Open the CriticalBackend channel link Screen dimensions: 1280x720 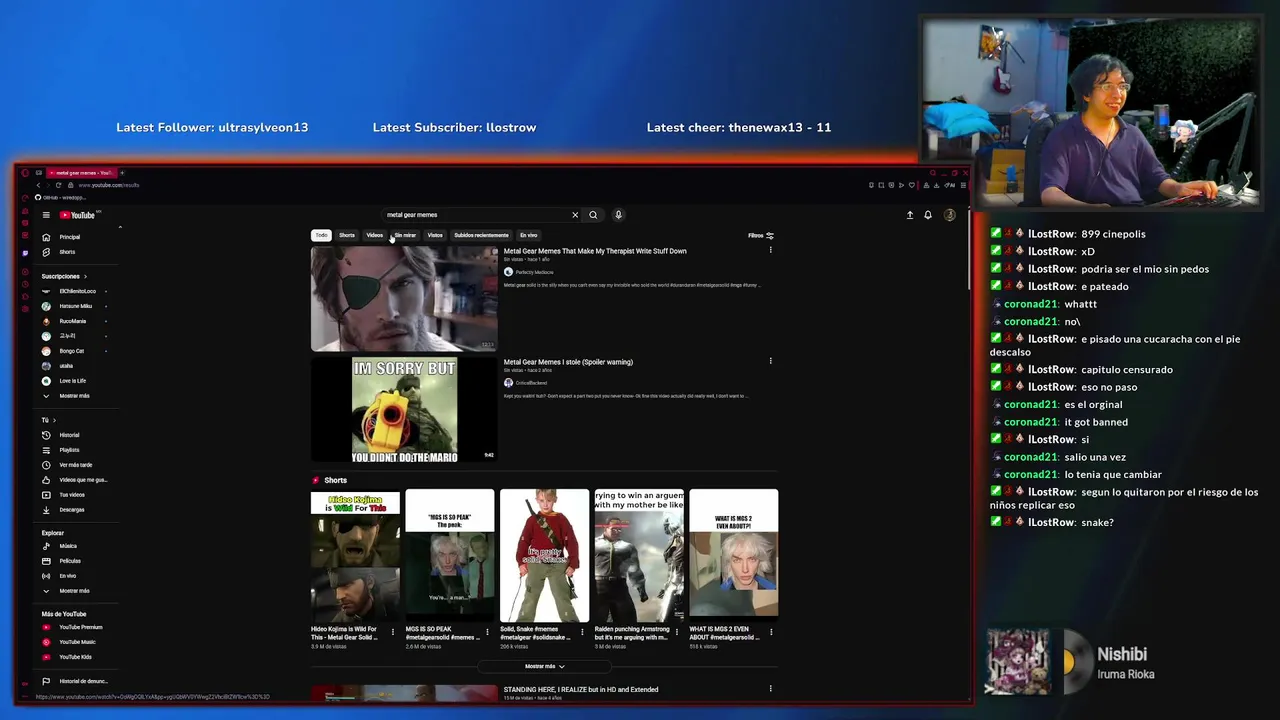(x=531, y=383)
